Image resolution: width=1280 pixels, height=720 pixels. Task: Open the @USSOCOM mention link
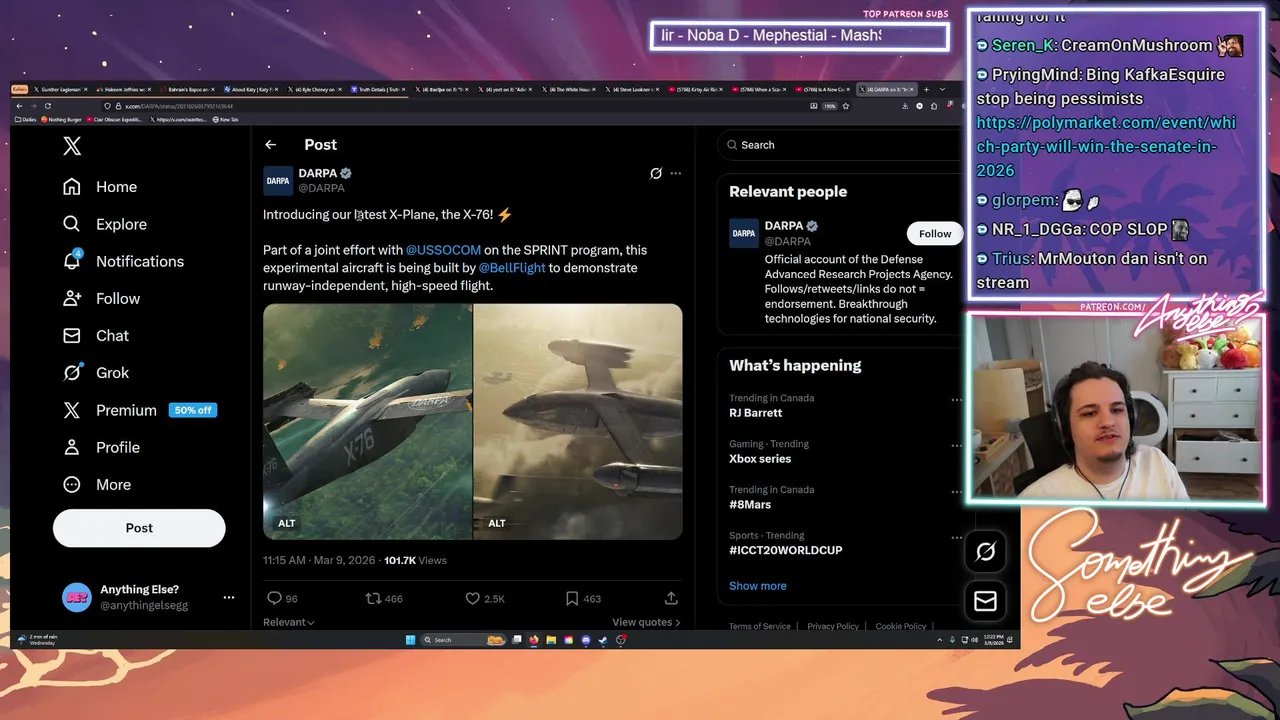[x=443, y=250]
